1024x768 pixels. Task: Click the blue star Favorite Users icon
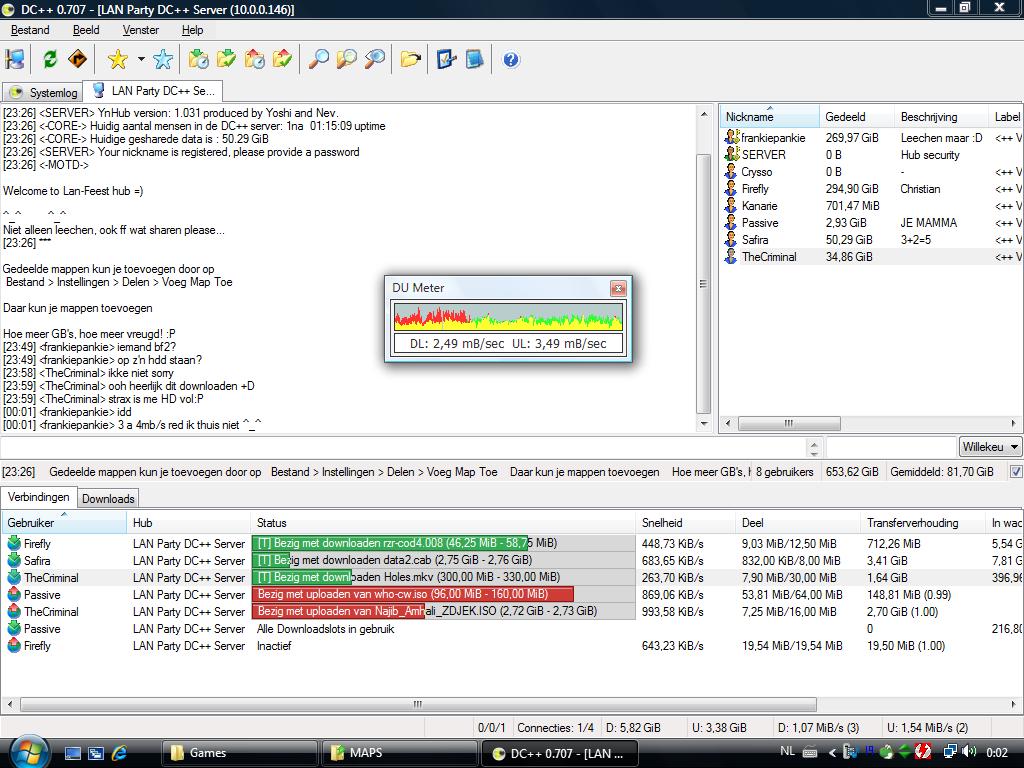pos(163,60)
